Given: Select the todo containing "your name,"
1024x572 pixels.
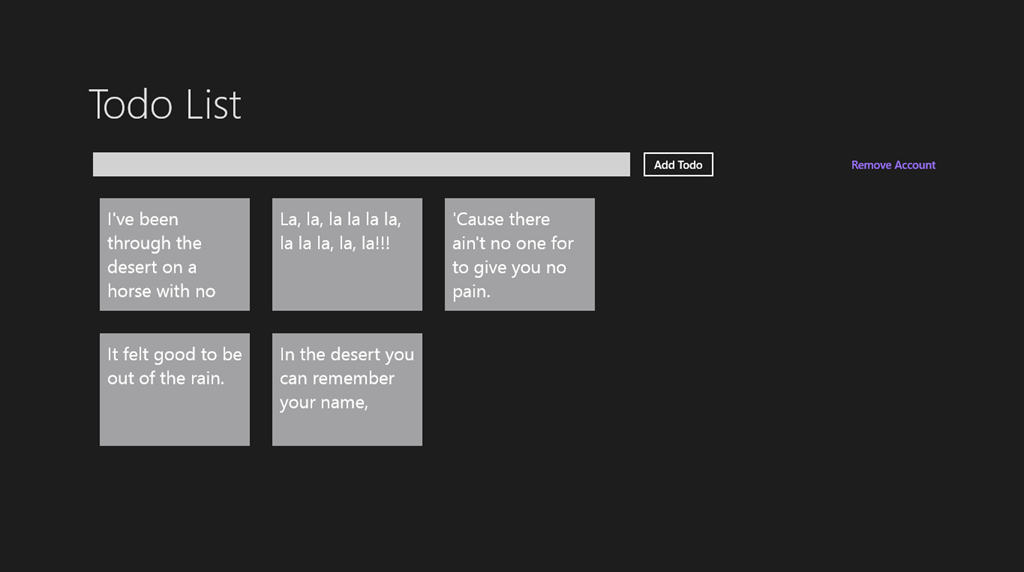Looking at the screenshot, I should pyautogui.click(x=347, y=390).
